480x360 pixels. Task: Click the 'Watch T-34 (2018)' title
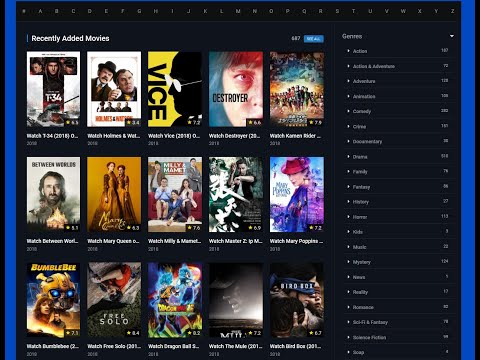52,136
